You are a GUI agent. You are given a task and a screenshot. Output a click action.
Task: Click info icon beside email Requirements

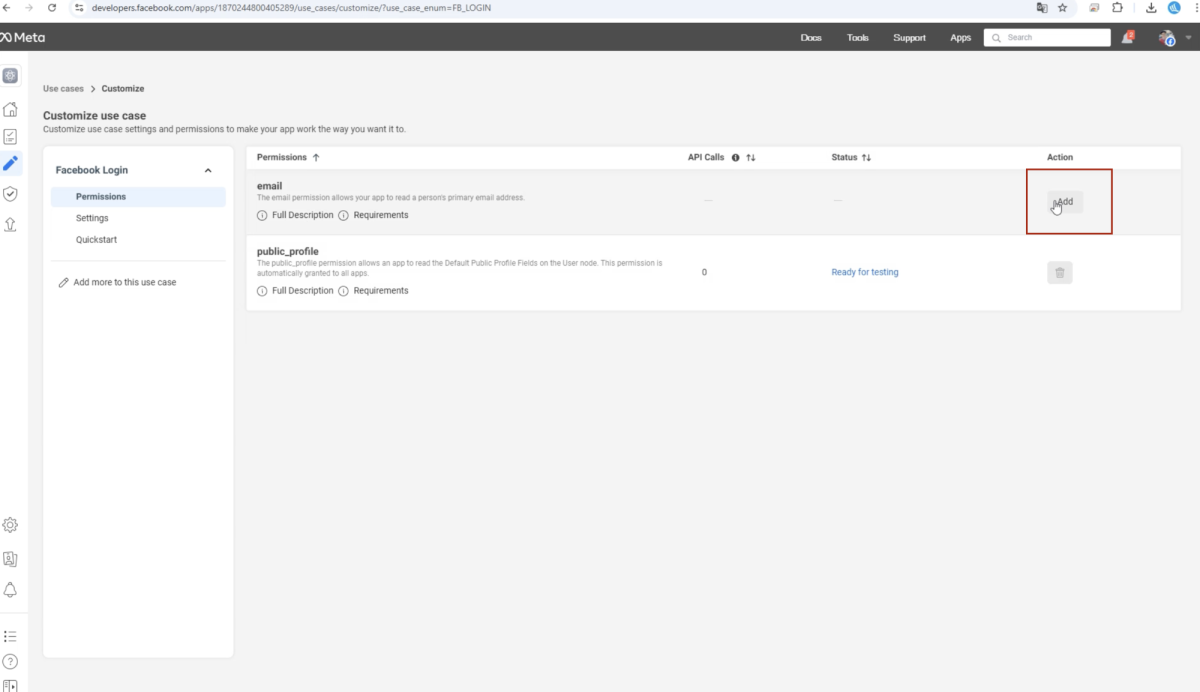point(343,215)
